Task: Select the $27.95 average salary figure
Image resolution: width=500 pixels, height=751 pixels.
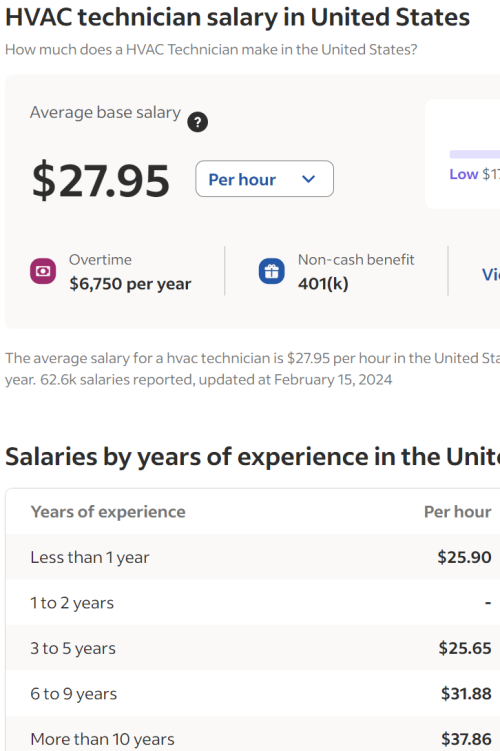Action: (x=101, y=181)
